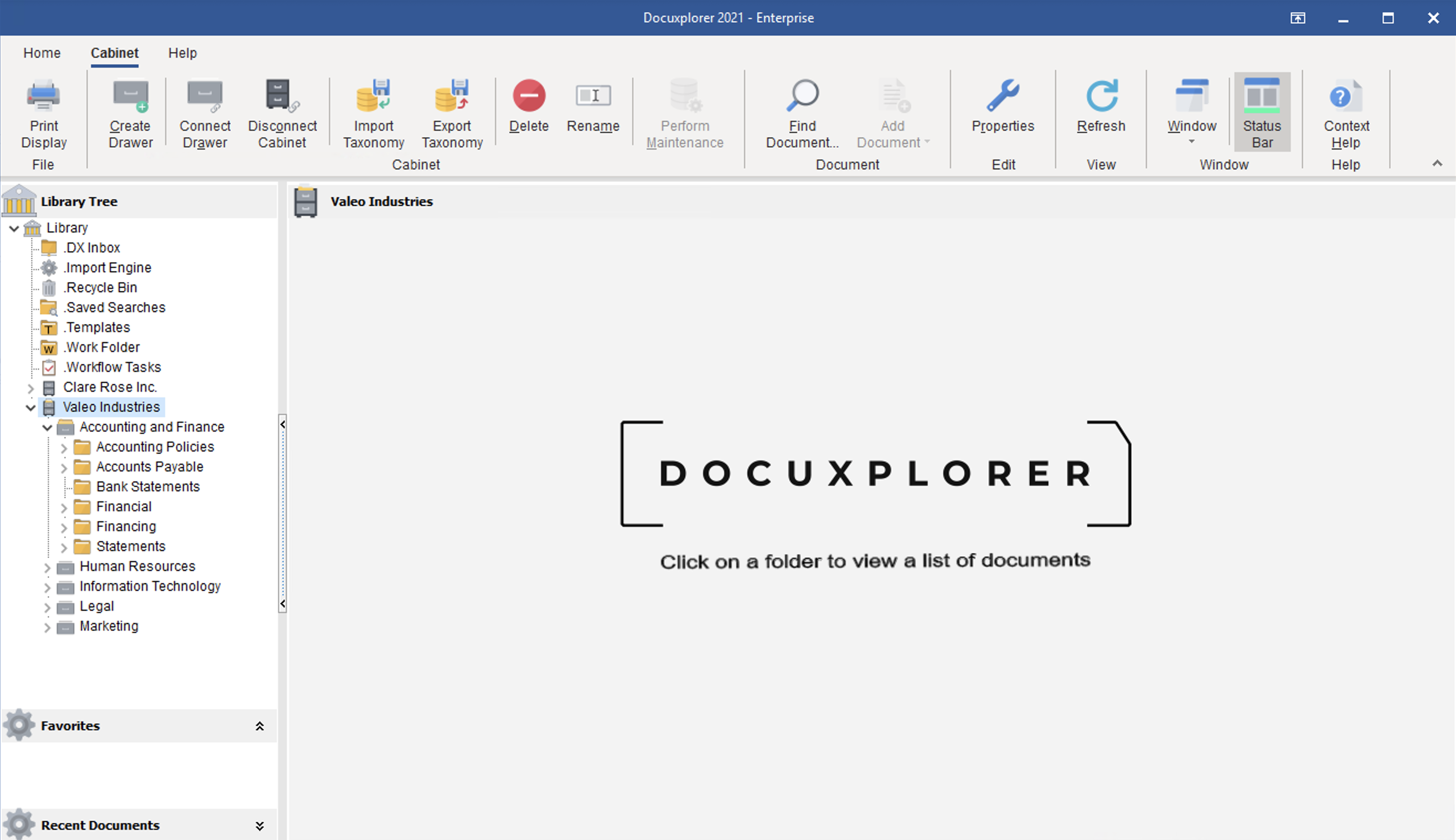
Task: Click the Export Taxonomy icon
Action: click(452, 96)
